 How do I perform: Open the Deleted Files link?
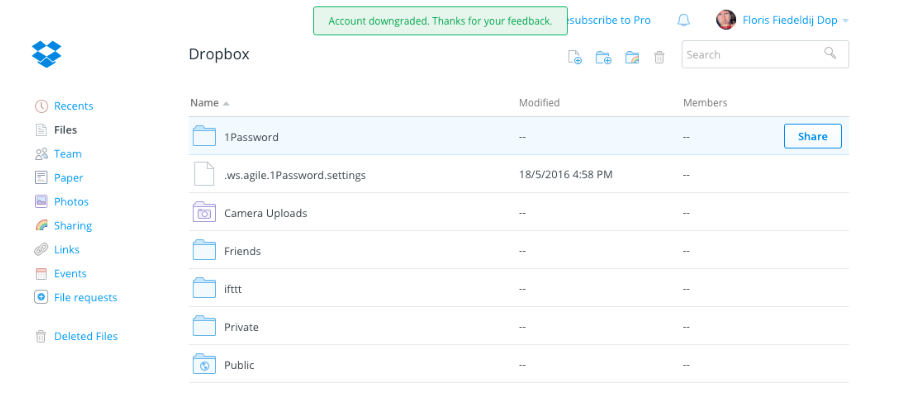coord(85,337)
